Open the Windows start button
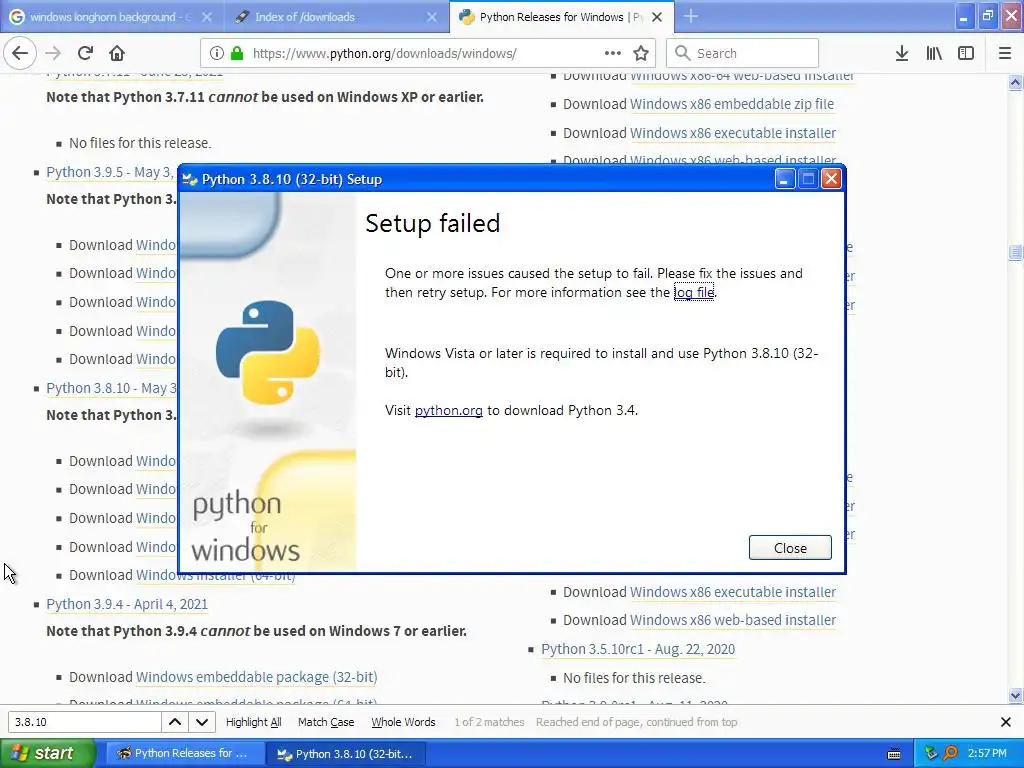 pos(47,753)
